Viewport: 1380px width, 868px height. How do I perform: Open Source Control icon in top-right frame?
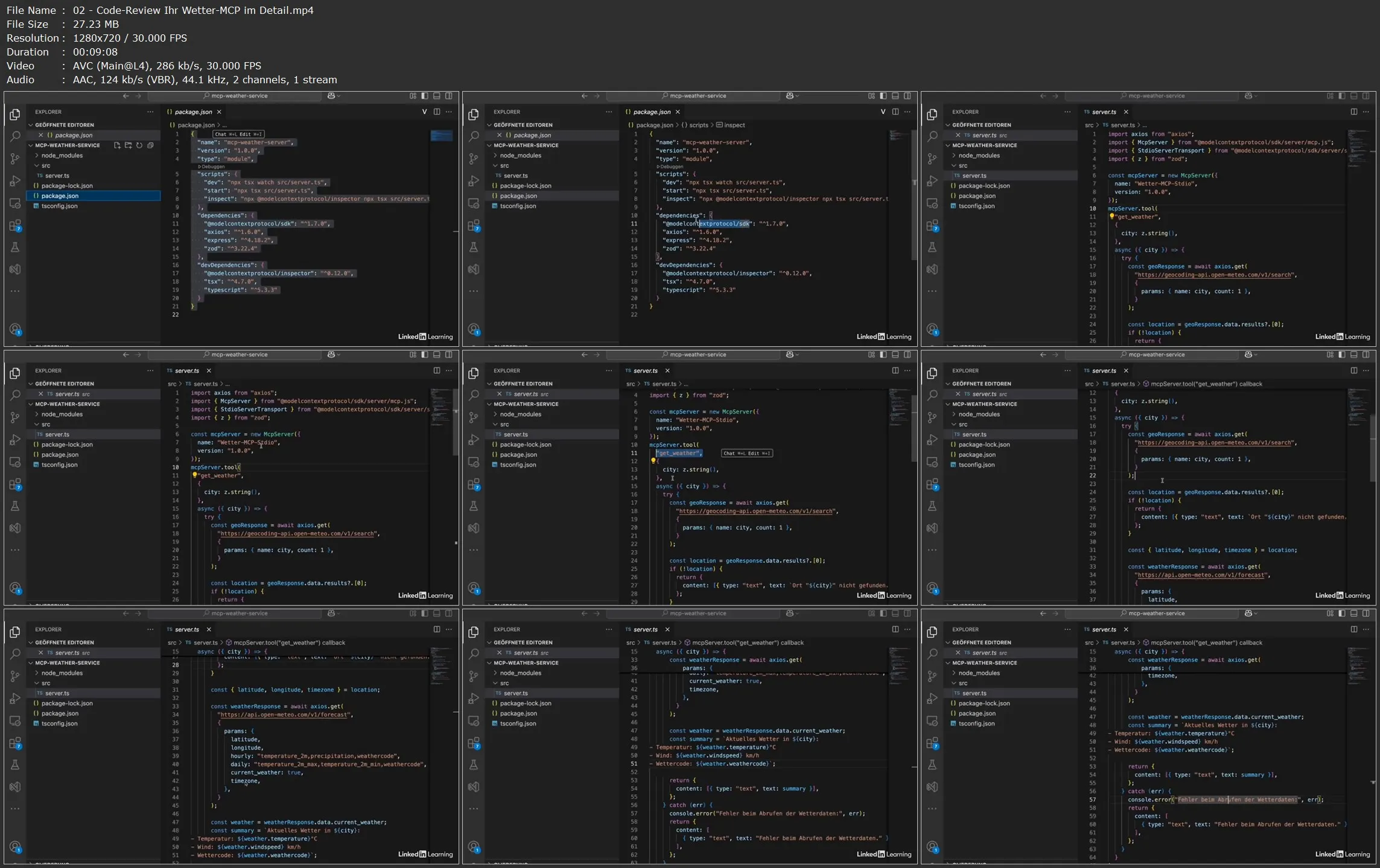932,159
